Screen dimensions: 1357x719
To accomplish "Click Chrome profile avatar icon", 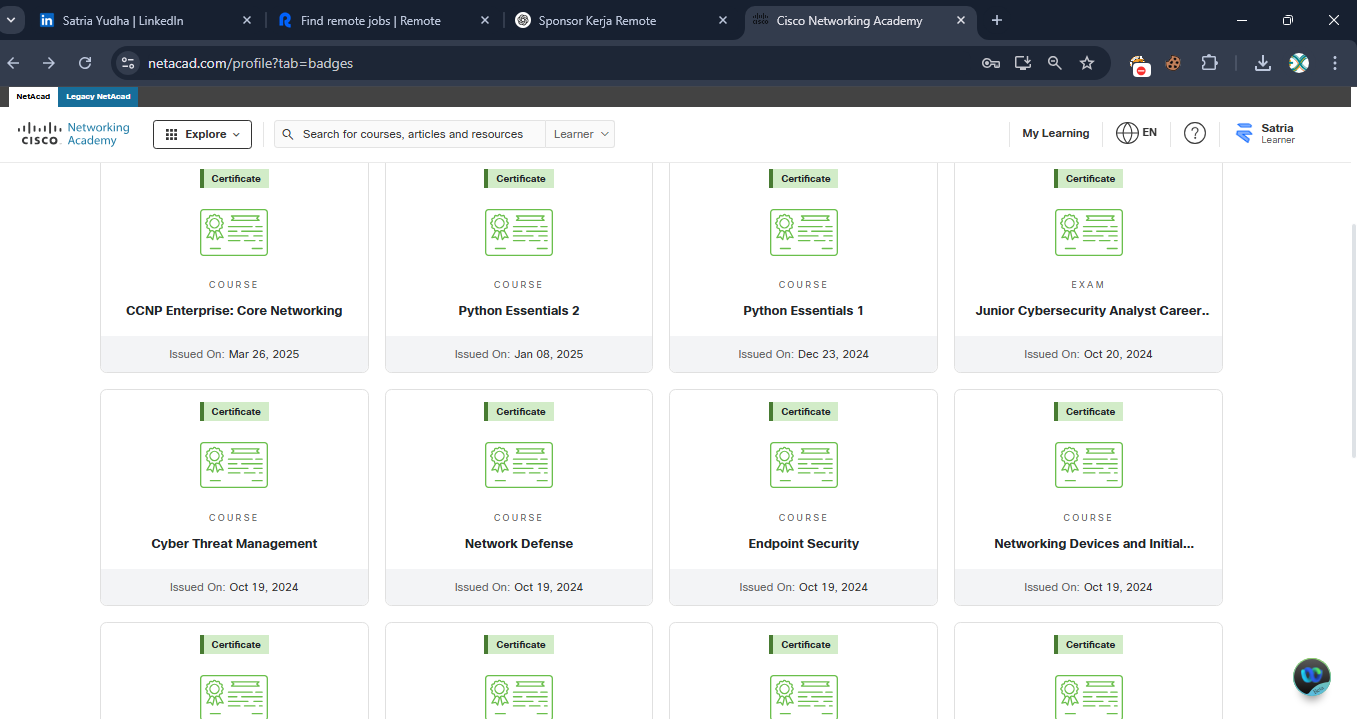I will pyautogui.click(x=1299, y=63).
